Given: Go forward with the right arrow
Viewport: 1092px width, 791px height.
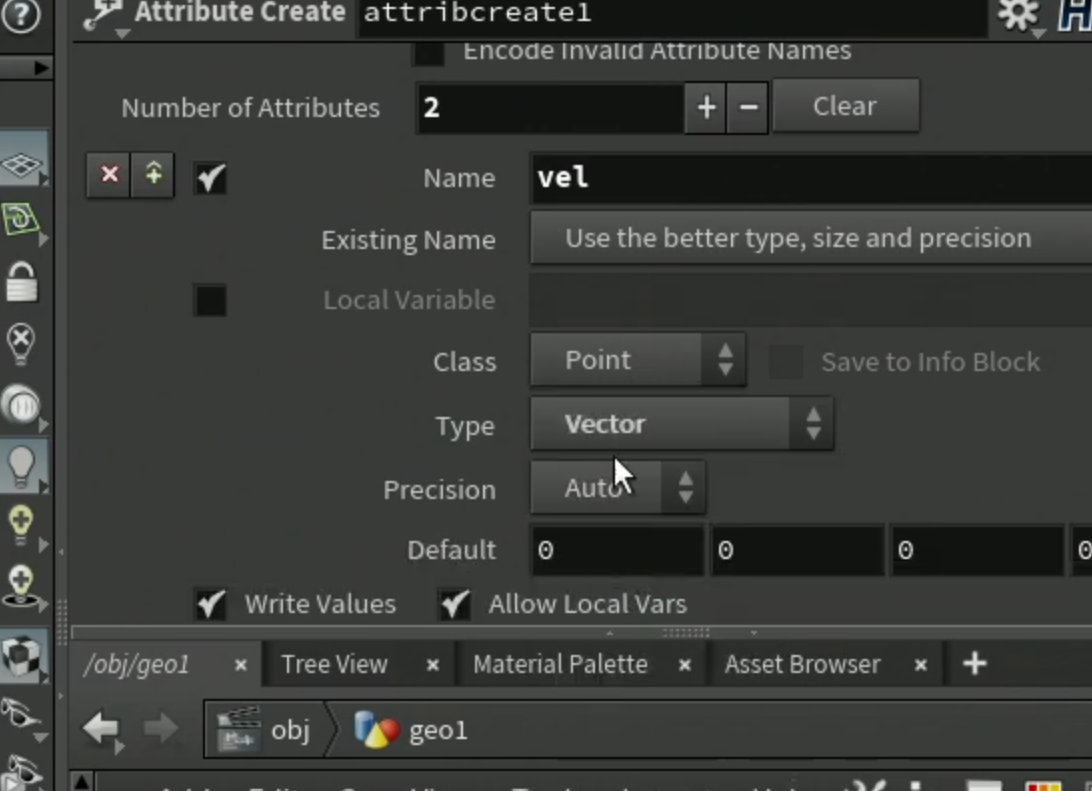Looking at the screenshot, I should pos(160,729).
